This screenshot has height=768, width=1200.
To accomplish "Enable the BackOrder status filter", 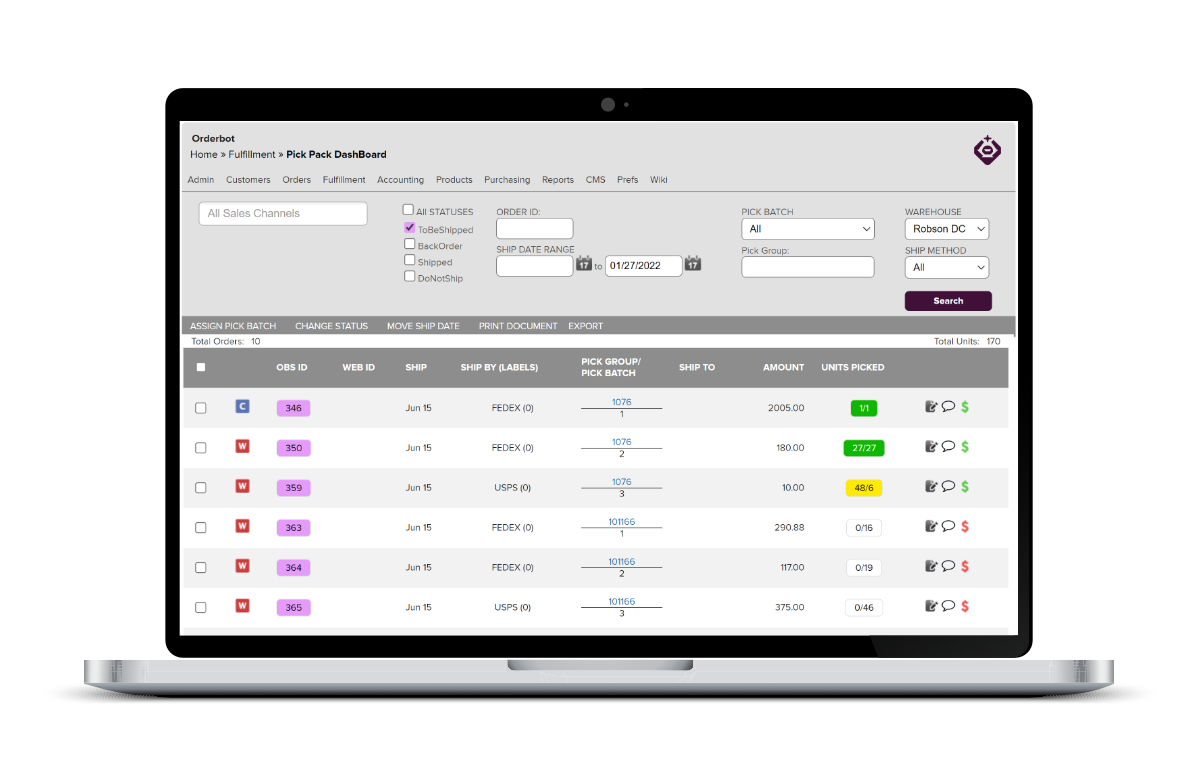I will [x=409, y=245].
